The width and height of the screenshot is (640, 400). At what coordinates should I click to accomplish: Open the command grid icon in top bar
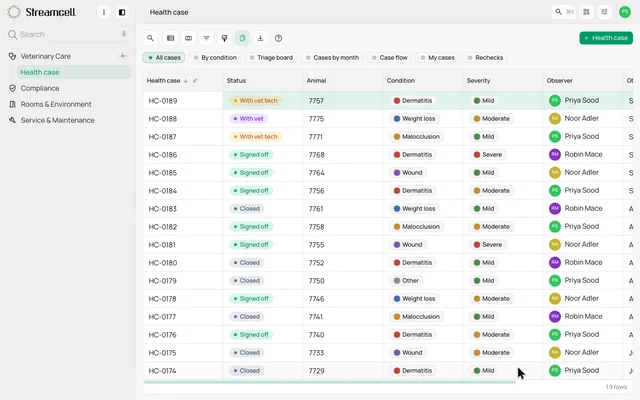click(587, 12)
